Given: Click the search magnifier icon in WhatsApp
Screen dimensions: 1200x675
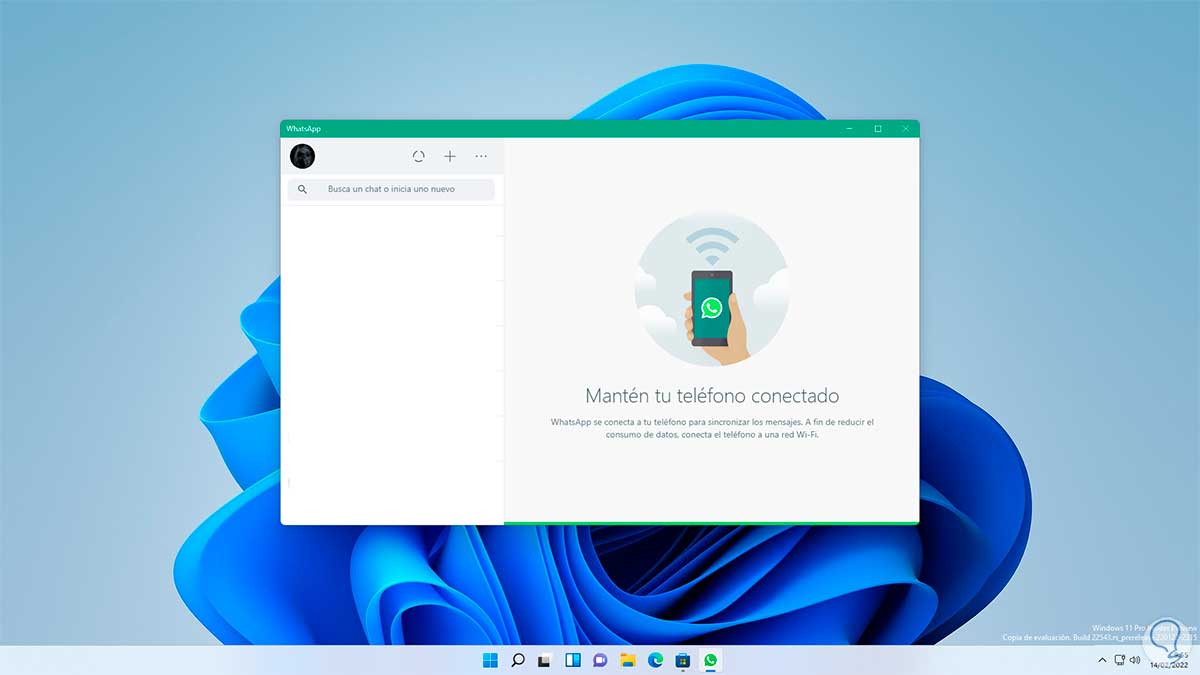Looking at the screenshot, I should click(302, 189).
